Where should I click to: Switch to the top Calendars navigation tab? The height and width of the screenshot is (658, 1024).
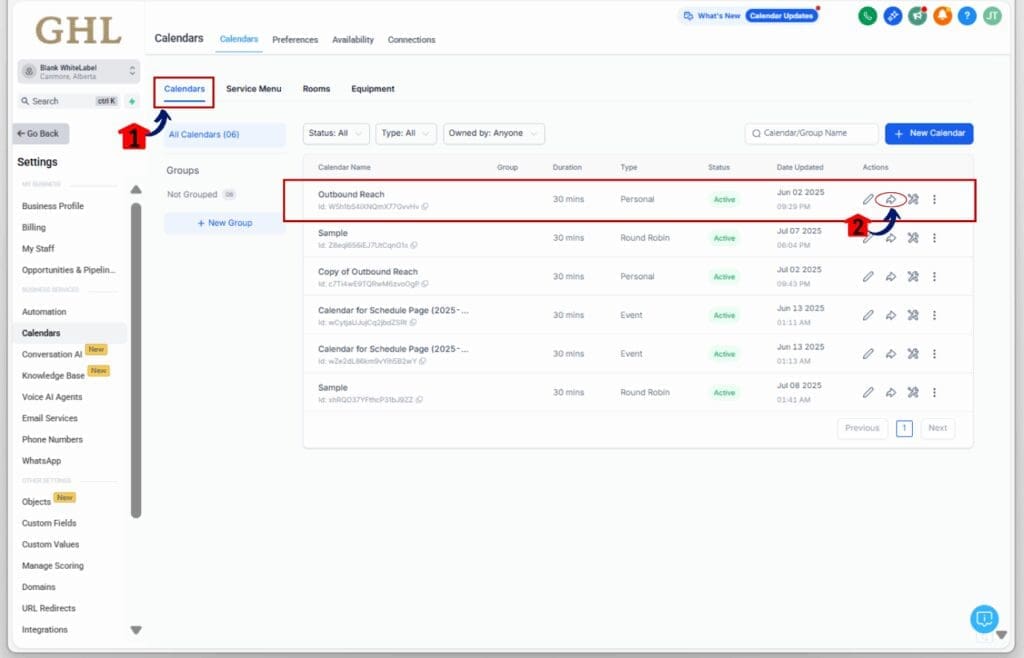[x=239, y=39]
